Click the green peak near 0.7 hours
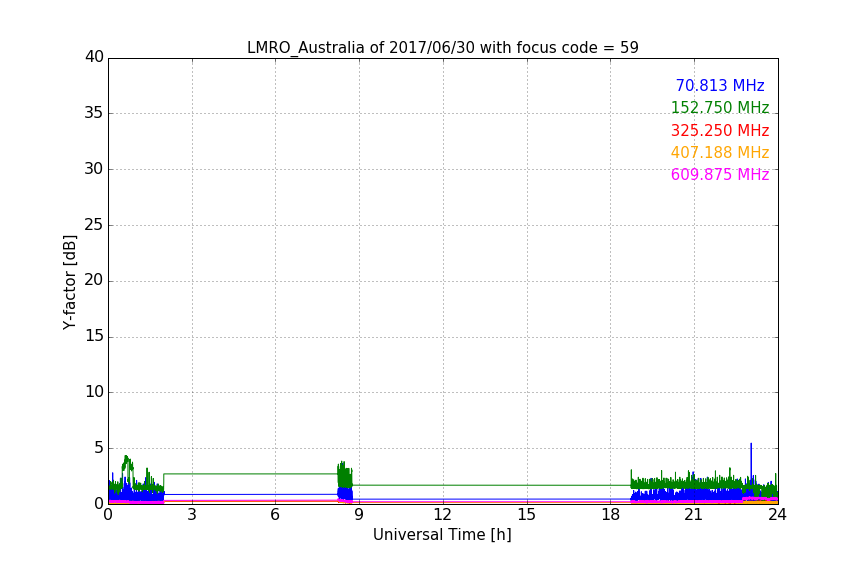This screenshot has width=864, height=576. [x=126, y=457]
